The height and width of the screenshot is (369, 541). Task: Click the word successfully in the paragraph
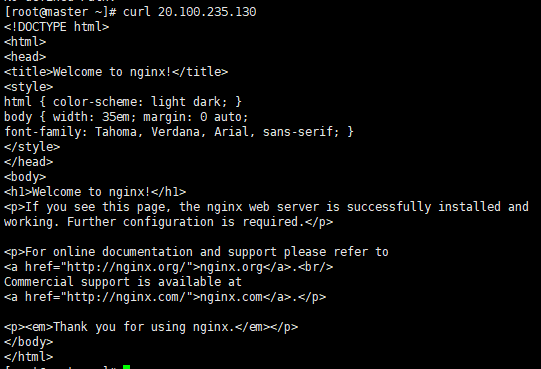coord(389,207)
